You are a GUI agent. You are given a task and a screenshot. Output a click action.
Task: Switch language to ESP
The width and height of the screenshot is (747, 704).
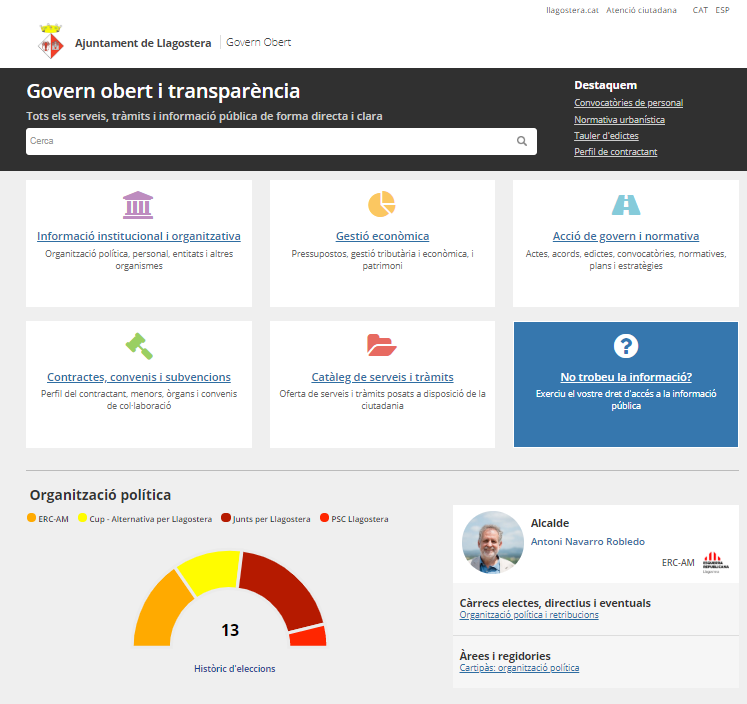pyautogui.click(x=722, y=10)
